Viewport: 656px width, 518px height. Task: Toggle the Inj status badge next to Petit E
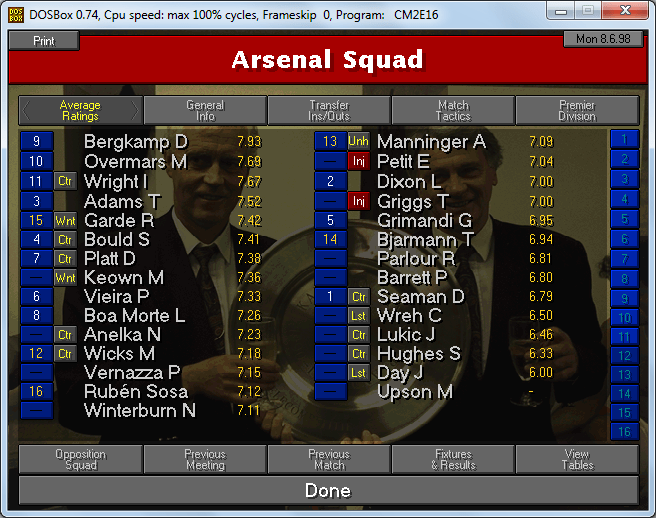tap(359, 161)
